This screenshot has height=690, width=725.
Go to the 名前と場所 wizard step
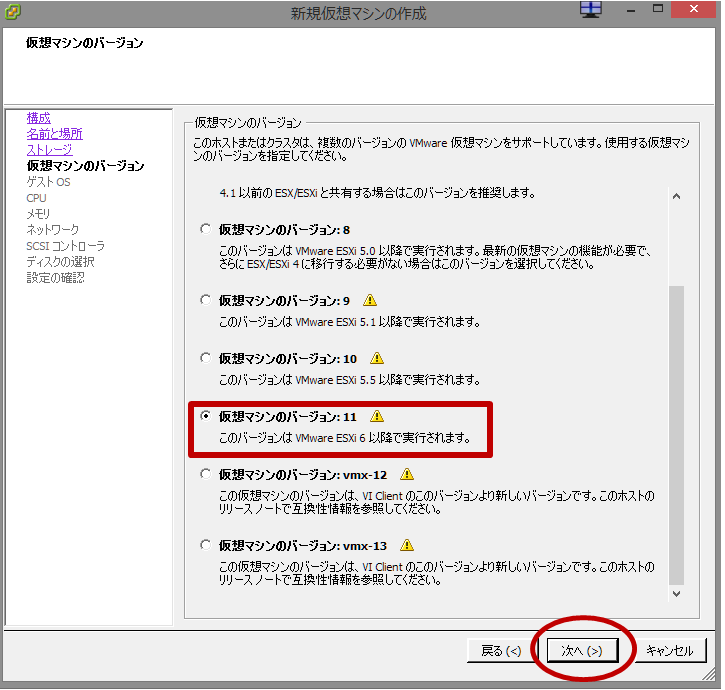55,134
